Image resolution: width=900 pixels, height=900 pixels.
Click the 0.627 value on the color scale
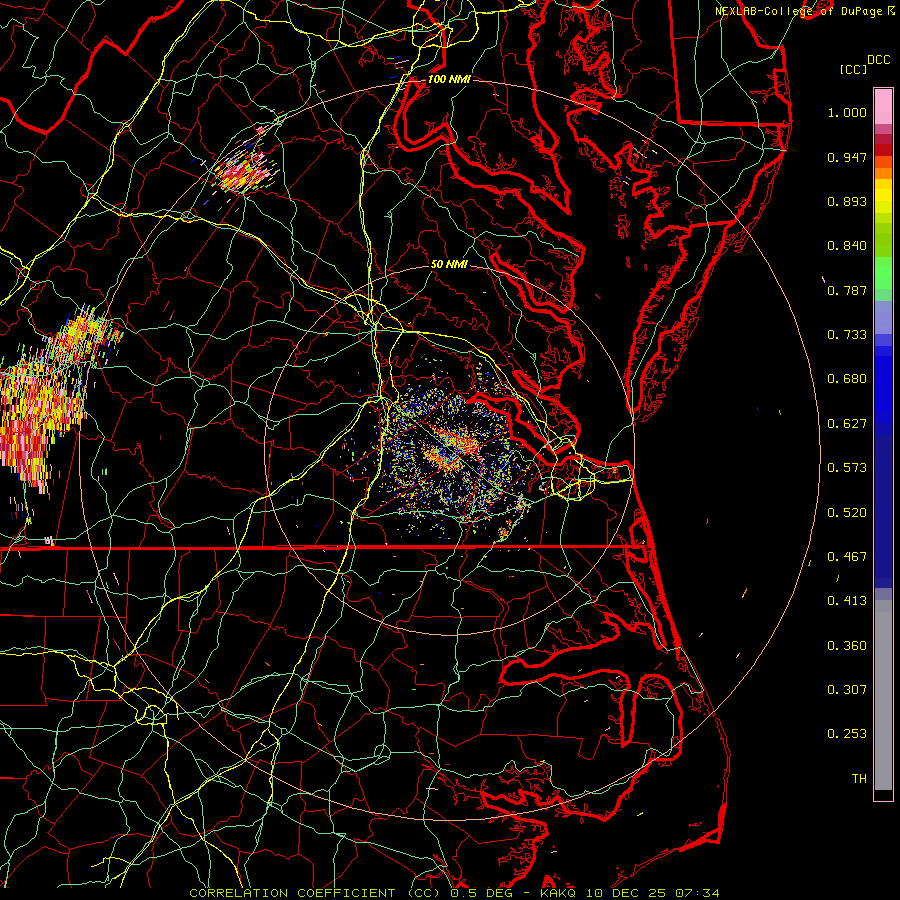[x=847, y=424]
